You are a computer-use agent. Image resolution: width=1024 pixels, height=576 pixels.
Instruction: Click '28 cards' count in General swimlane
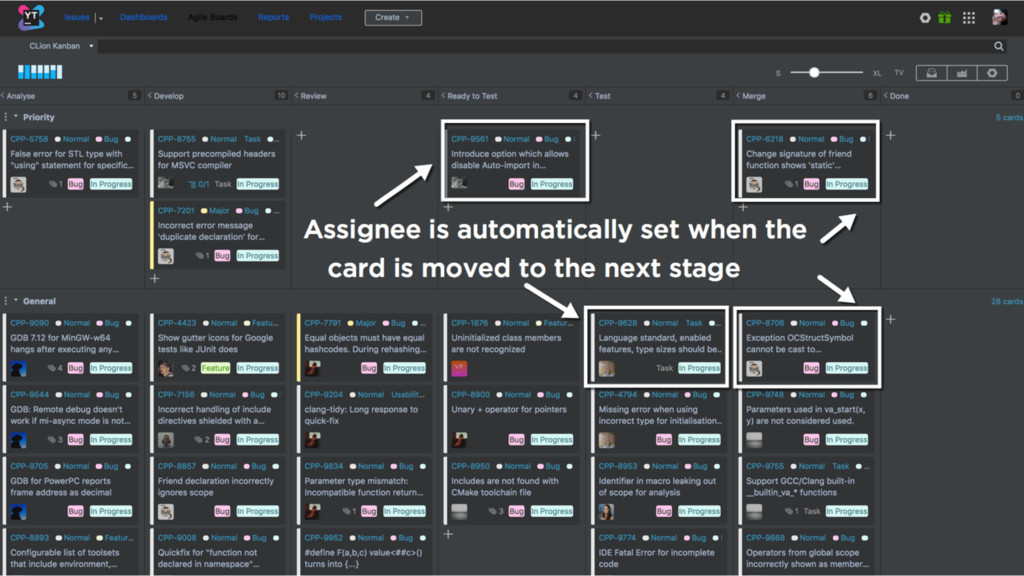[1006, 301]
